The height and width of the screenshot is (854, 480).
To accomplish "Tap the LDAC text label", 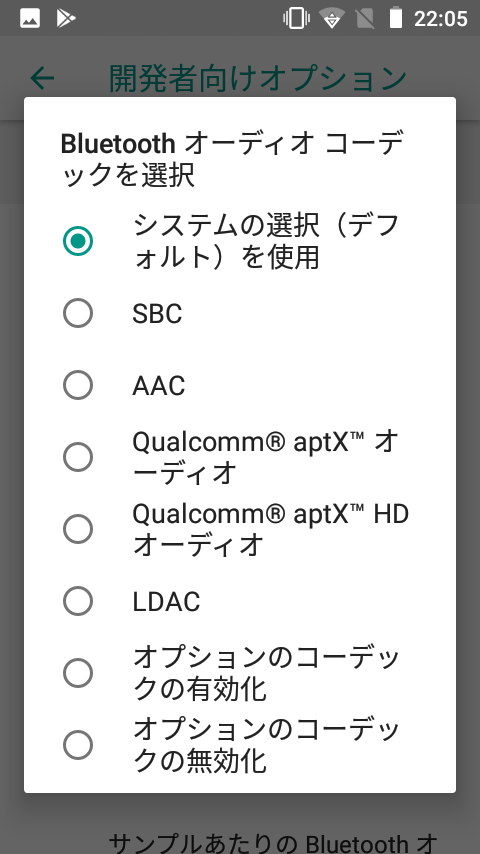I will (166, 601).
